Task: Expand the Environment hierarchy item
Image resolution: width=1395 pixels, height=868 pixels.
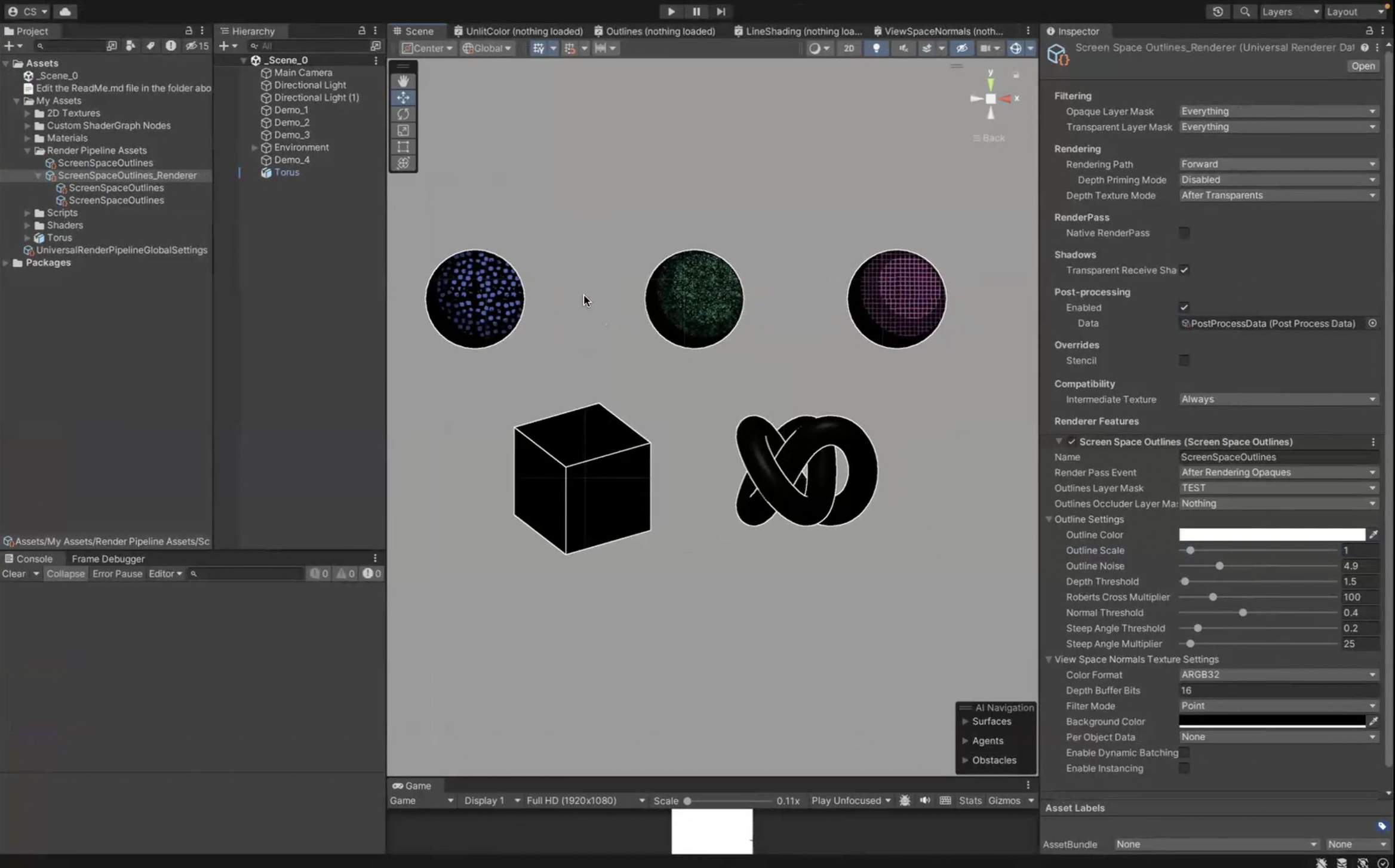Action: (255, 147)
